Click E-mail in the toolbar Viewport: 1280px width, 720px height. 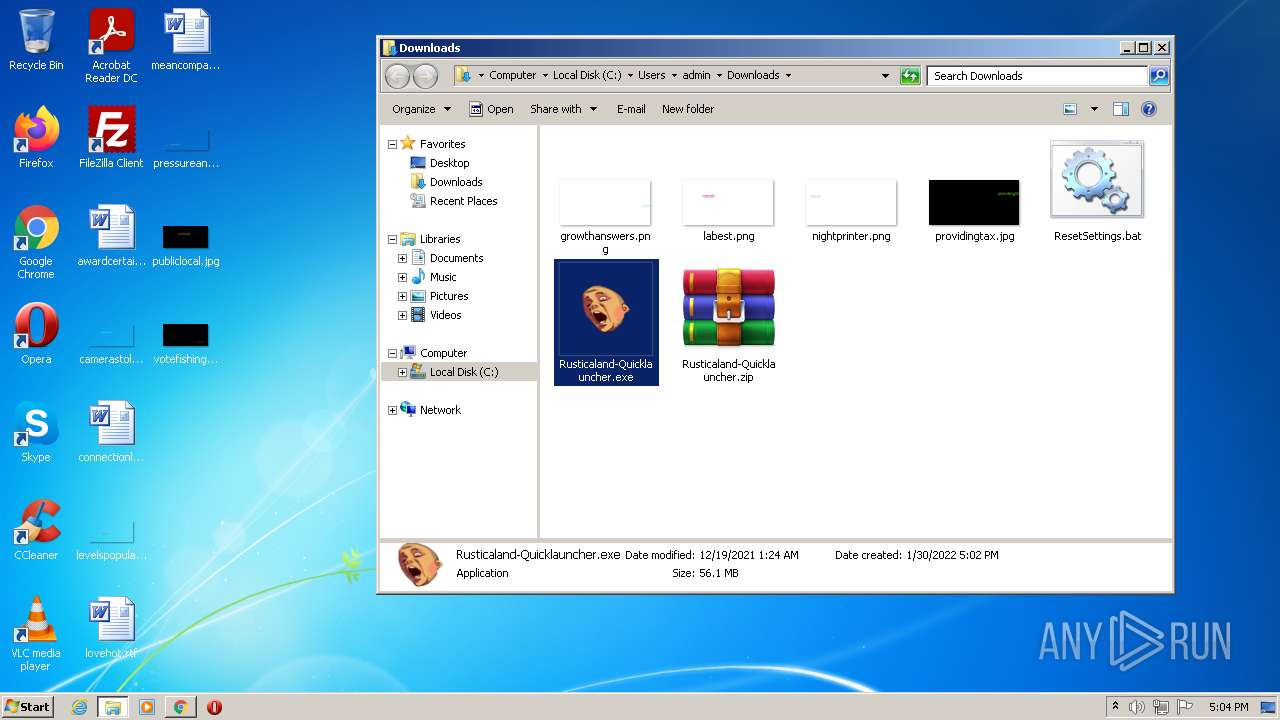click(x=631, y=109)
